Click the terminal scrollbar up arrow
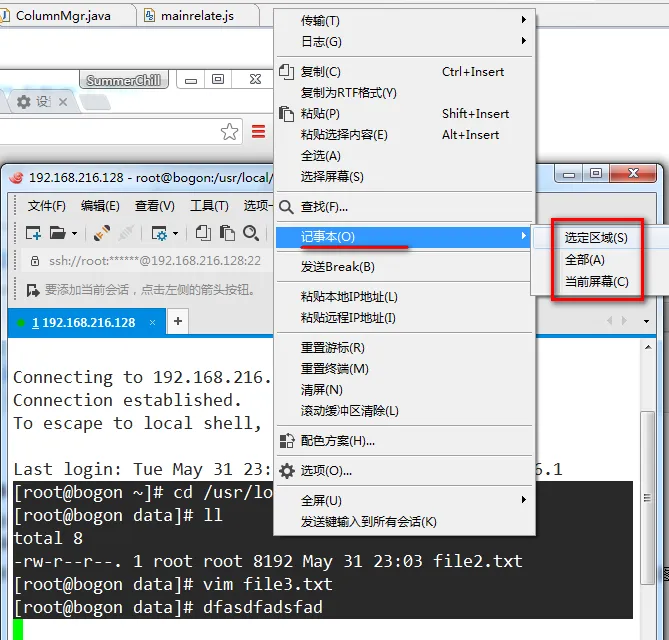Viewport: 669px width, 640px height. pyautogui.click(x=648, y=347)
